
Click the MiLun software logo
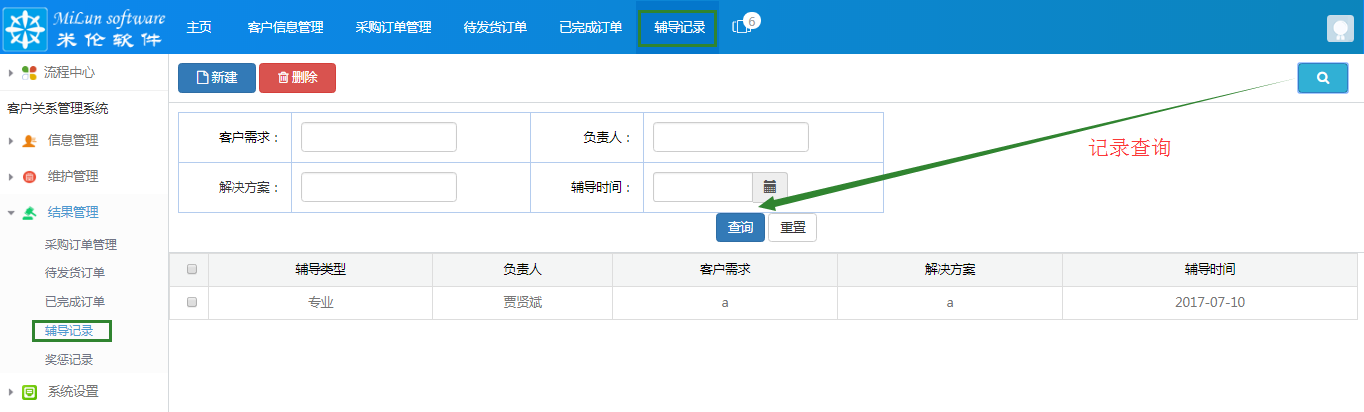click(x=85, y=27)
